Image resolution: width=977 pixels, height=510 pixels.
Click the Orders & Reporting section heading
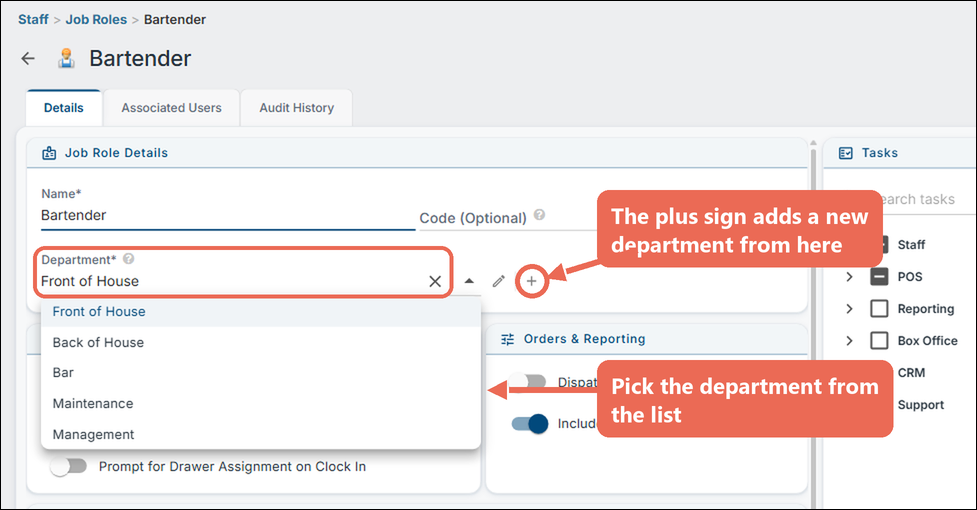[584, 339]
